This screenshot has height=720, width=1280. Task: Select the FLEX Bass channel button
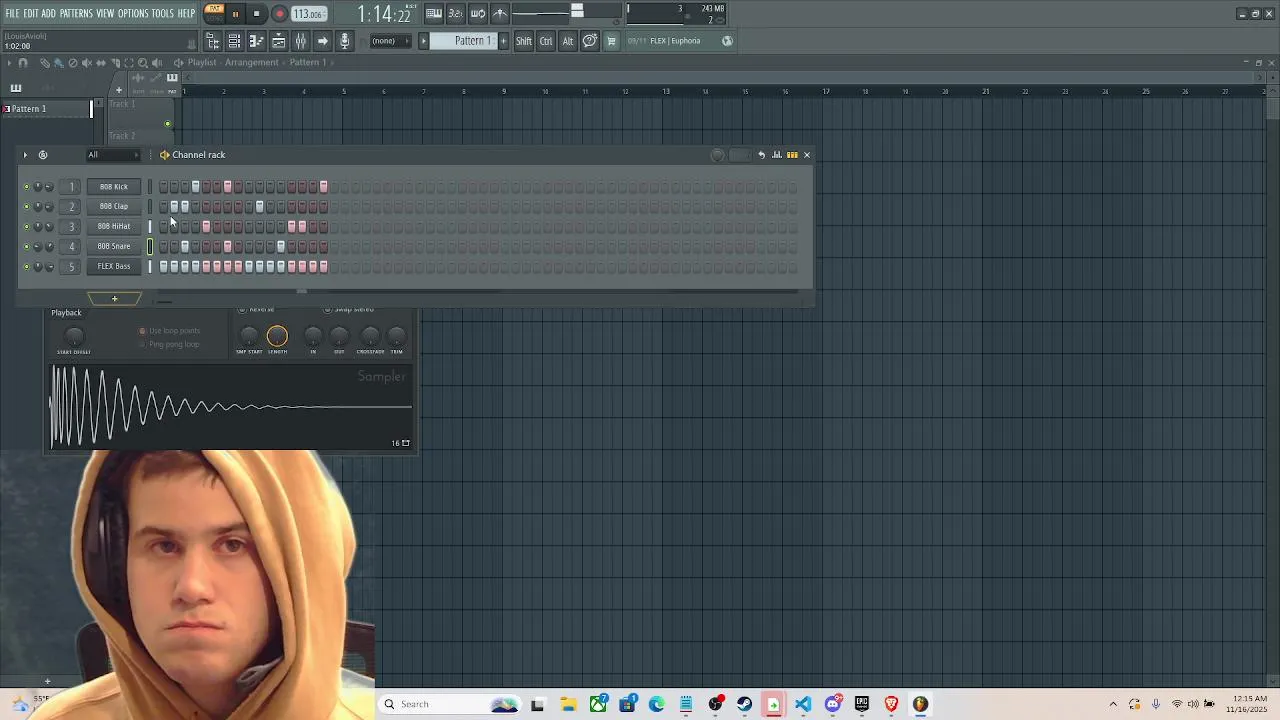[x=114, y=267]
